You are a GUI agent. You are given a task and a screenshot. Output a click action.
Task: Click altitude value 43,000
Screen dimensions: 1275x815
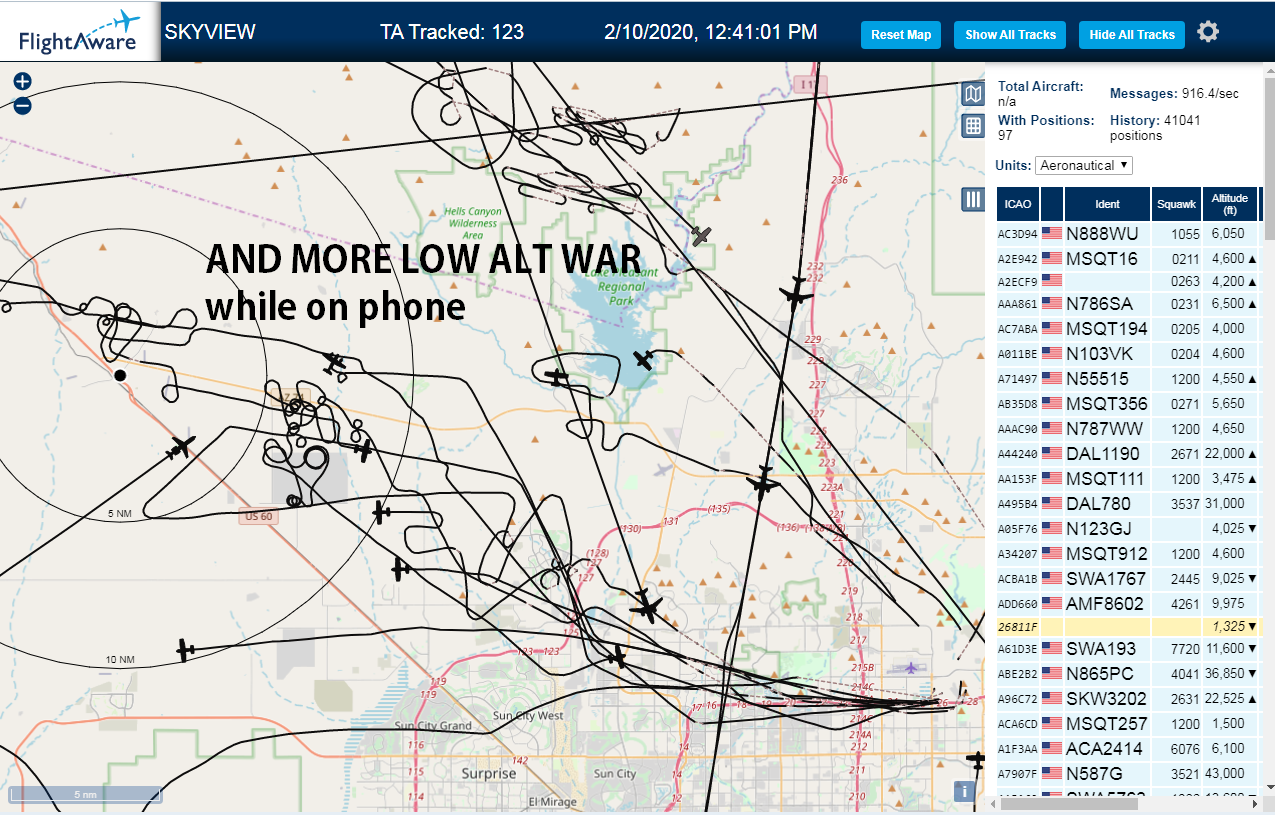[1227, 773]
